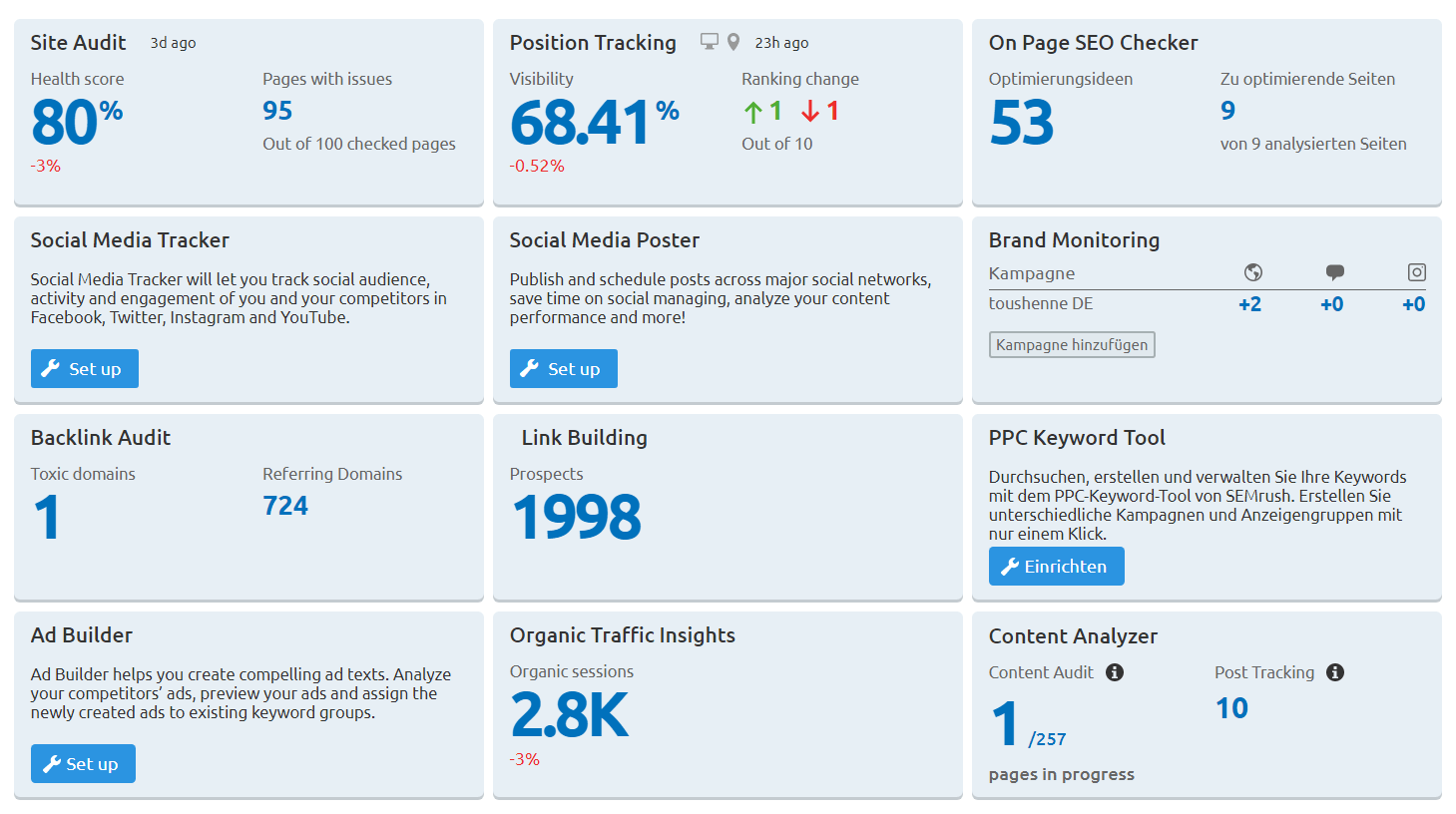Set up the Social Media Poster
The width and height of the screenshot is (1456, 814).
pyautogui.click(x=563, y=369)
